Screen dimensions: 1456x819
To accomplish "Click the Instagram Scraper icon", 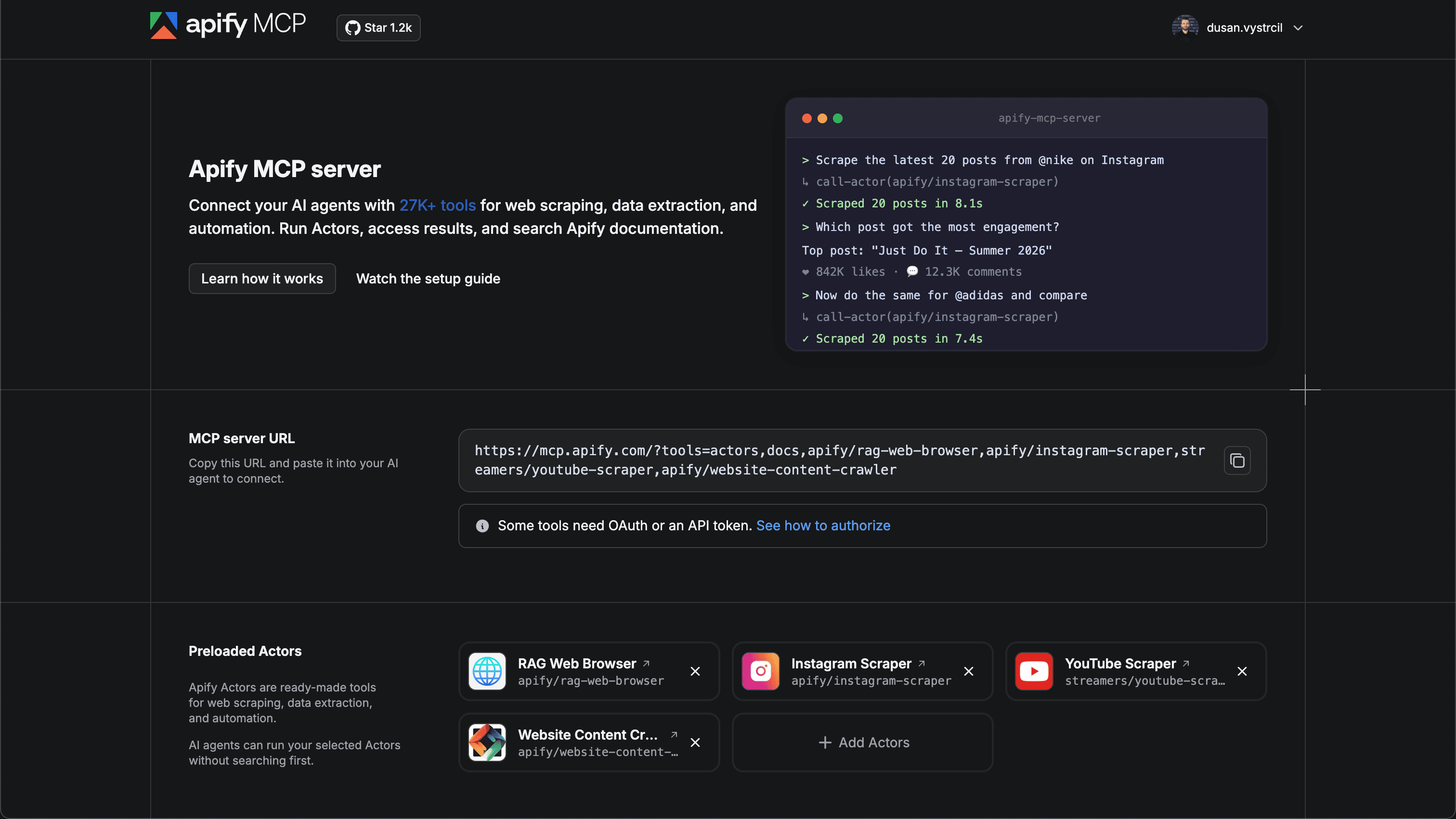I will 761,671.
